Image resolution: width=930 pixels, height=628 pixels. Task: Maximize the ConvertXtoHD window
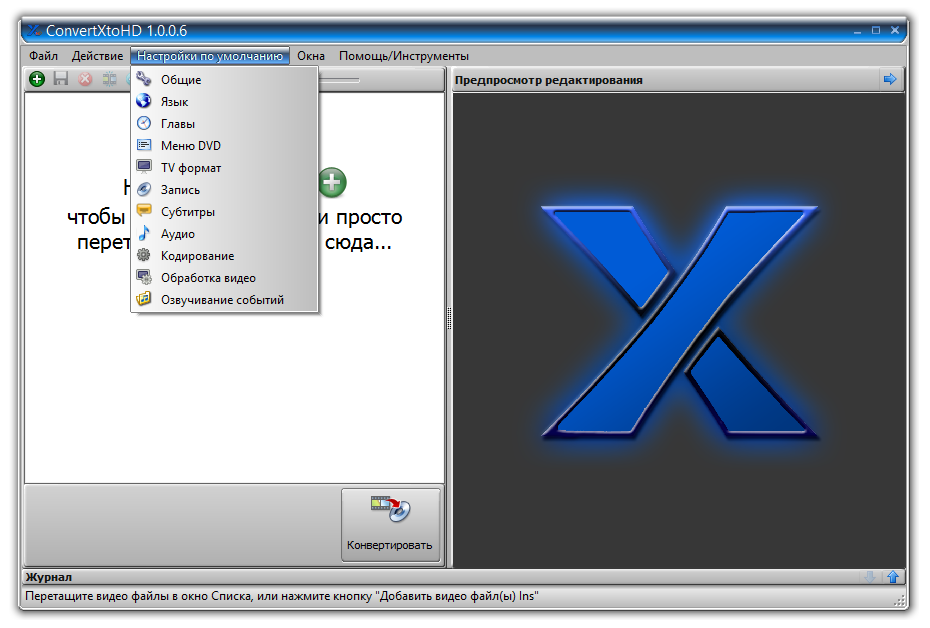click(x=876, y=30)
